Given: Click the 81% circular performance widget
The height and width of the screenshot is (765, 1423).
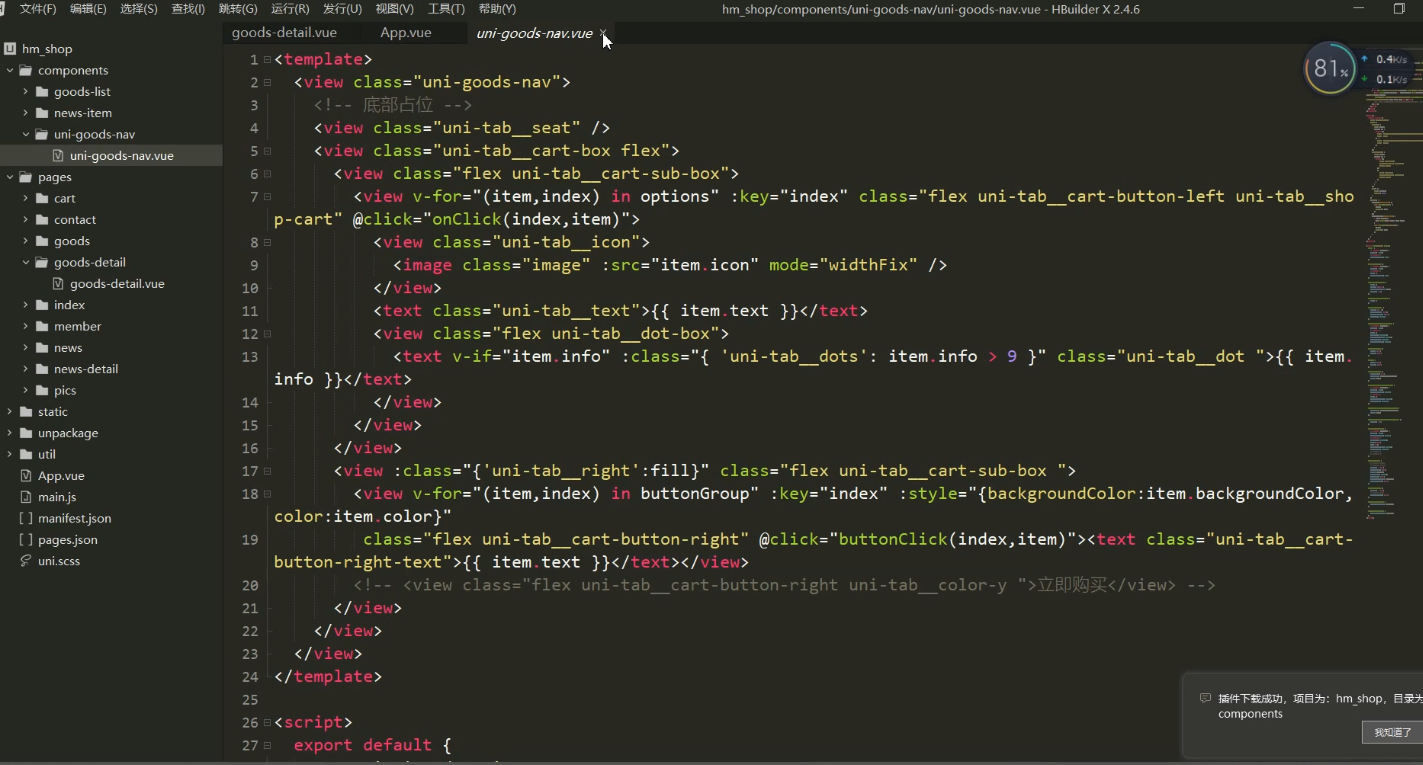Looking at the screenshot, I should [1330, 68].
